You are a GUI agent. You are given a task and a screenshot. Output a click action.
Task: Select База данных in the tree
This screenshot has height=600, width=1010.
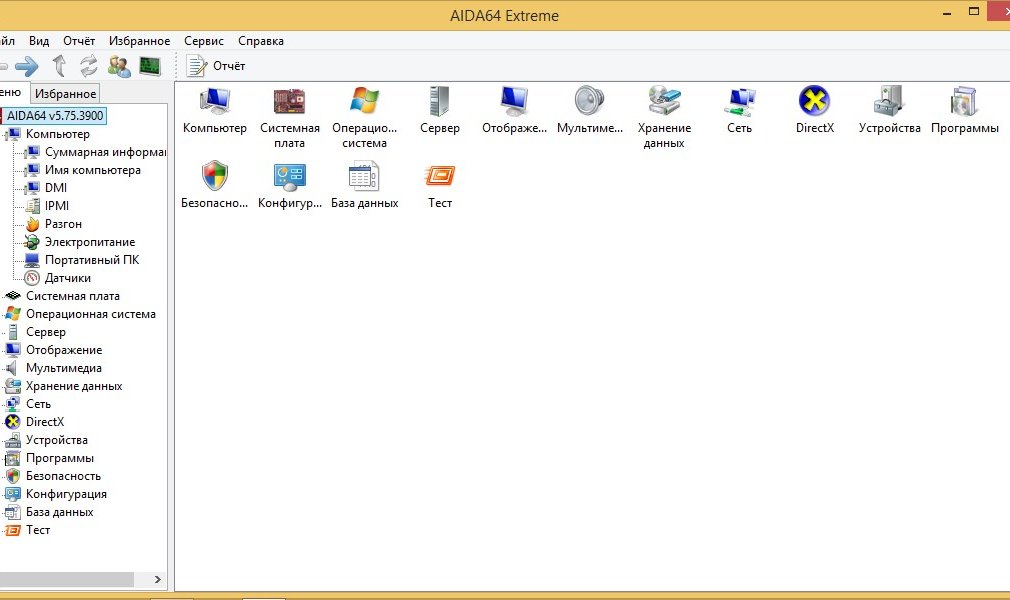[x=59, y=512]
